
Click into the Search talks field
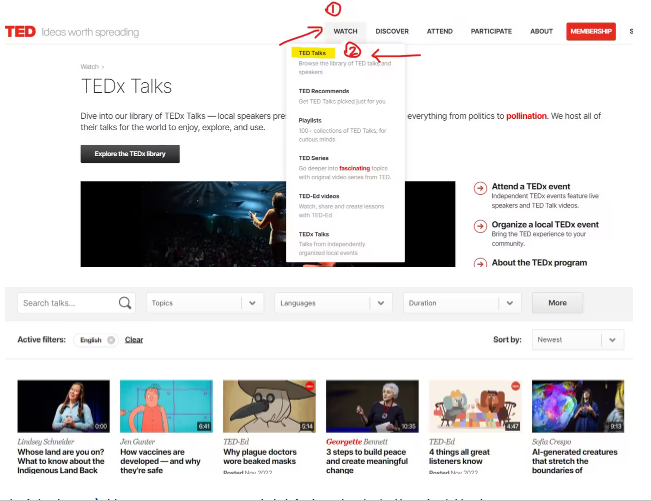(x=65, y=303)
